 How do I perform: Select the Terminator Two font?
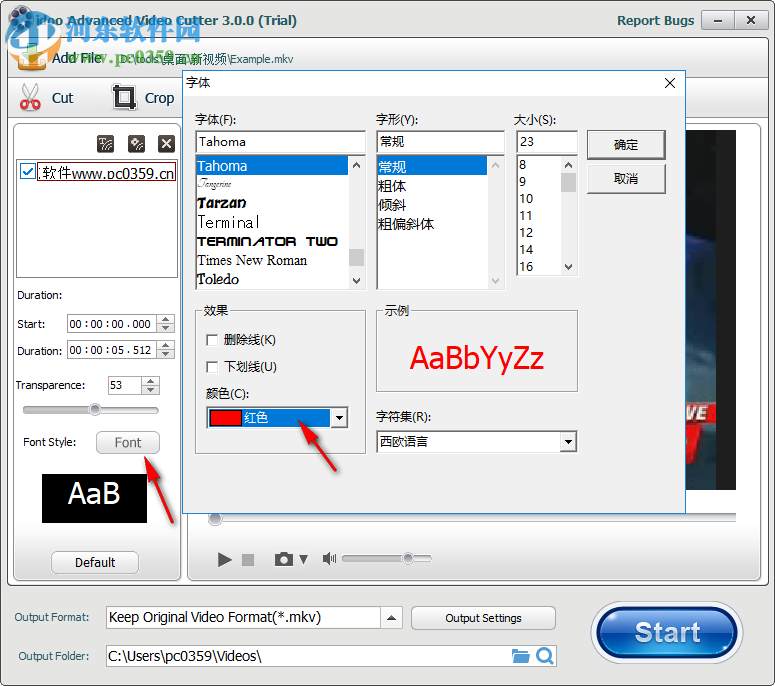(x=272, y=241)
